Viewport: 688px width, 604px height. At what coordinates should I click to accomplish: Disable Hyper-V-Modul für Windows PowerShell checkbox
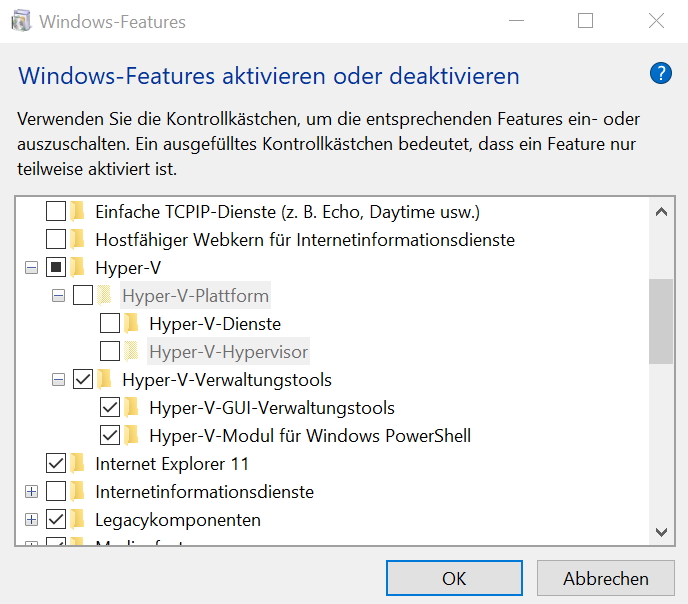pyautogui.click(x=110, y=436)
